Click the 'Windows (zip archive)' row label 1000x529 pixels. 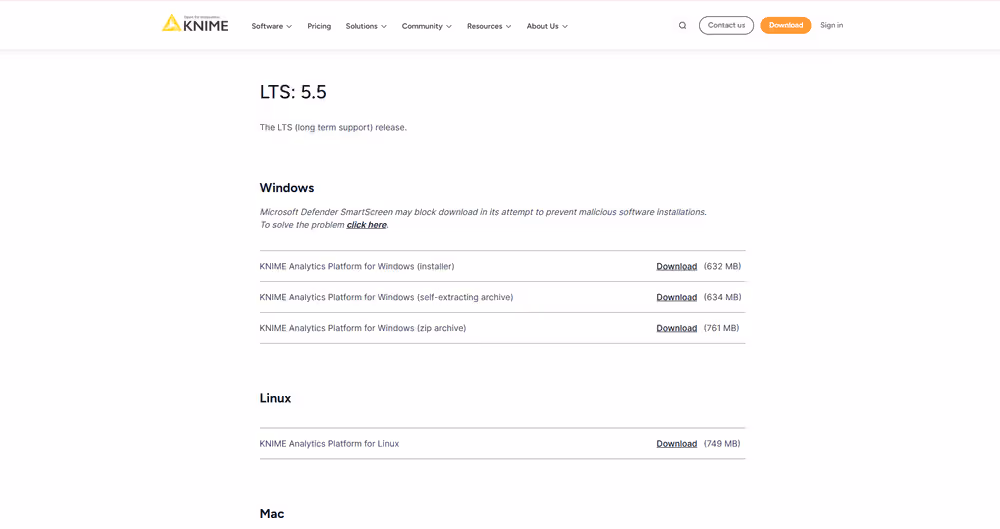[x=362, y=328]
